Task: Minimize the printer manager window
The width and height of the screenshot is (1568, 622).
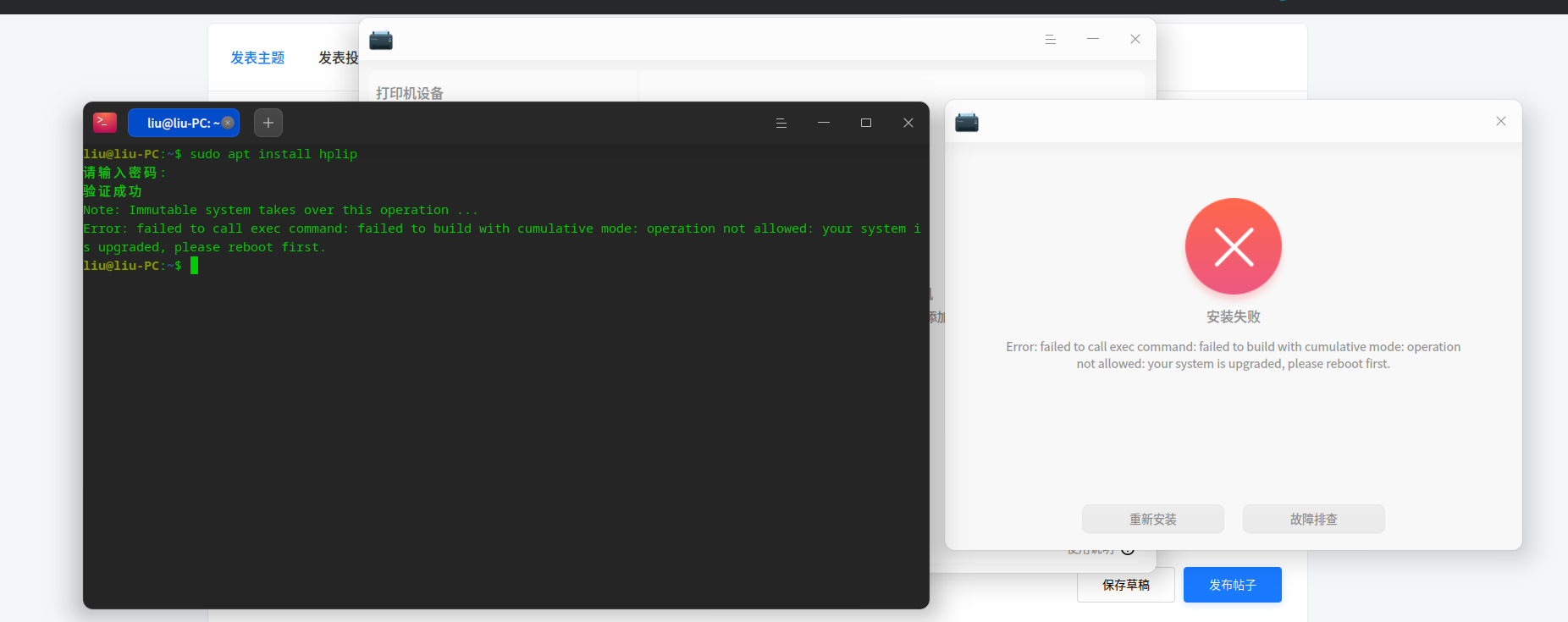Action: (1093, 39)
